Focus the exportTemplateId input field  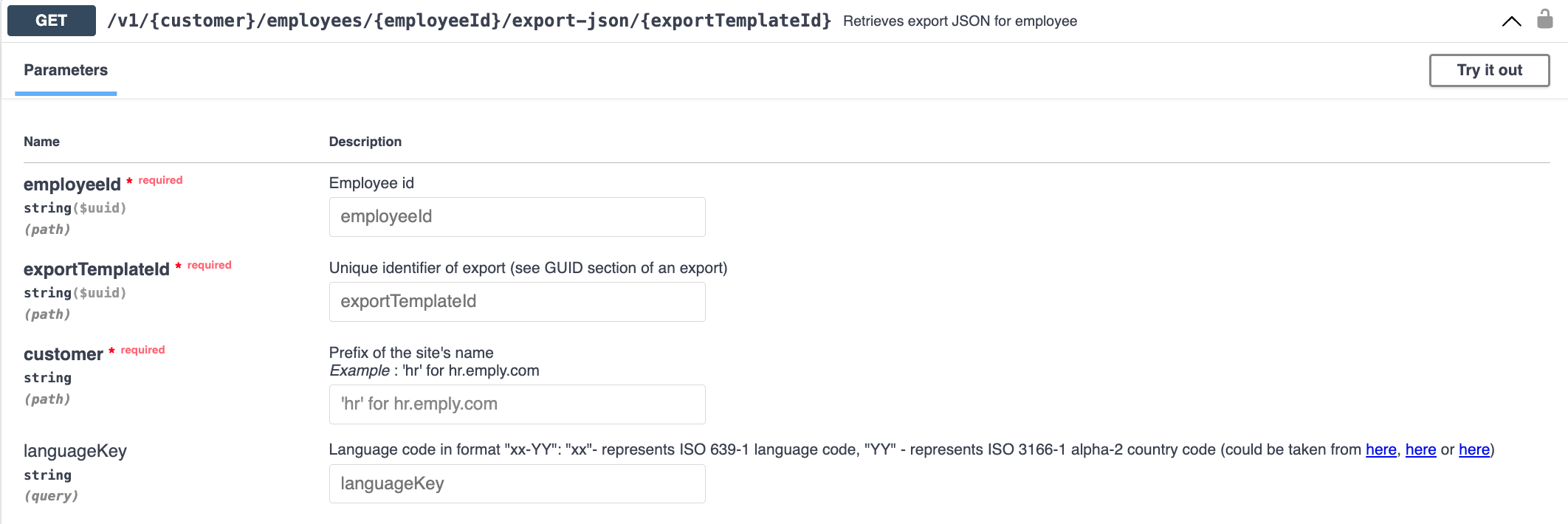(x=517, y=302)
